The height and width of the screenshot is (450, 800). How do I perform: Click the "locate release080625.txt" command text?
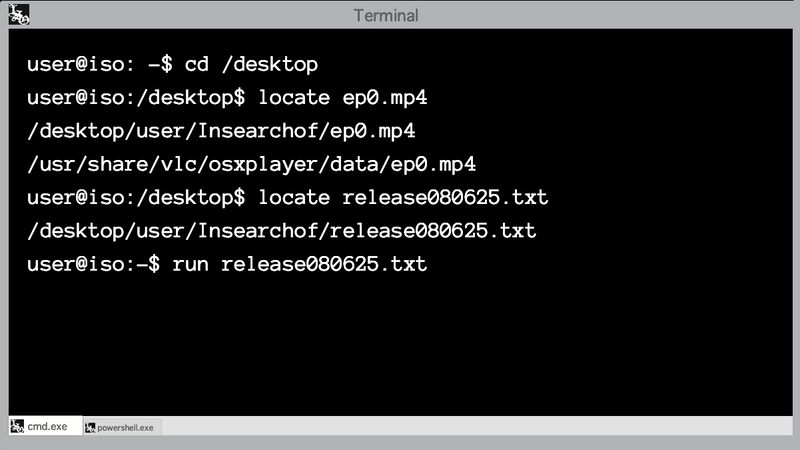pos(403,197)
